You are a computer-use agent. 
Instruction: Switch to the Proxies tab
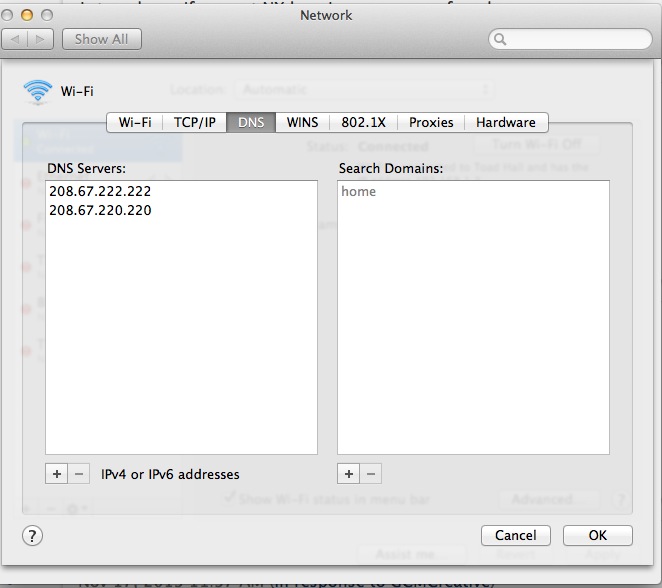coord(431,122)
